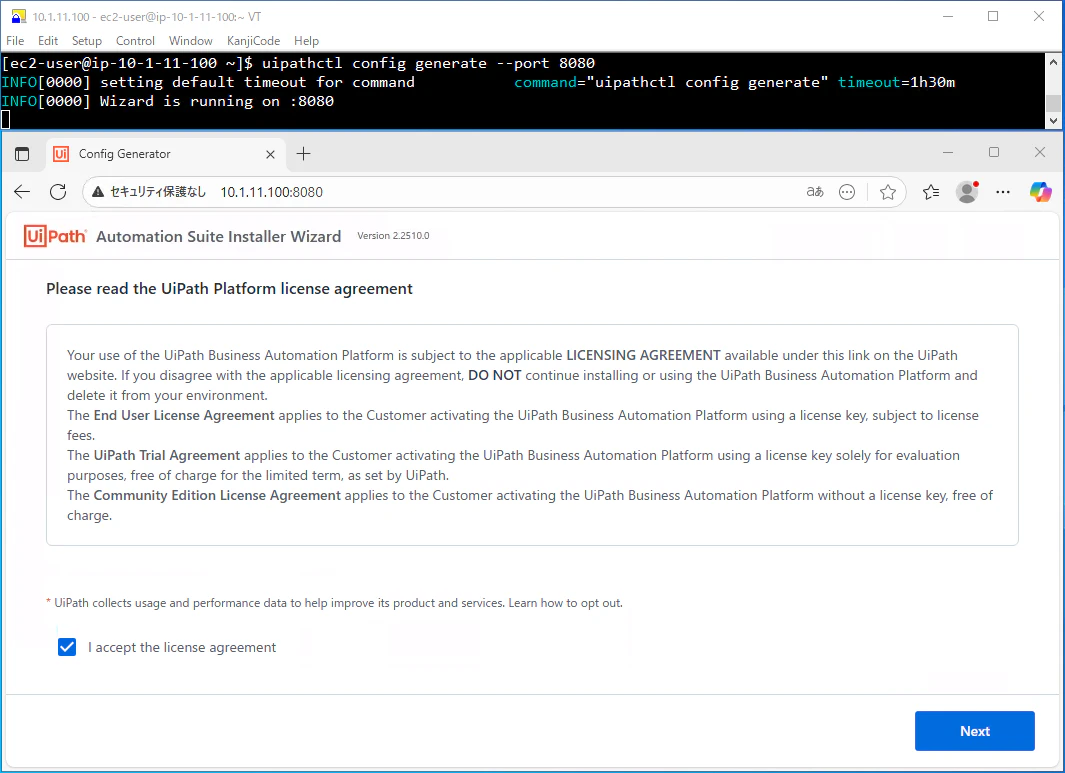Add this page to favorites star

[x=888, y=192]
